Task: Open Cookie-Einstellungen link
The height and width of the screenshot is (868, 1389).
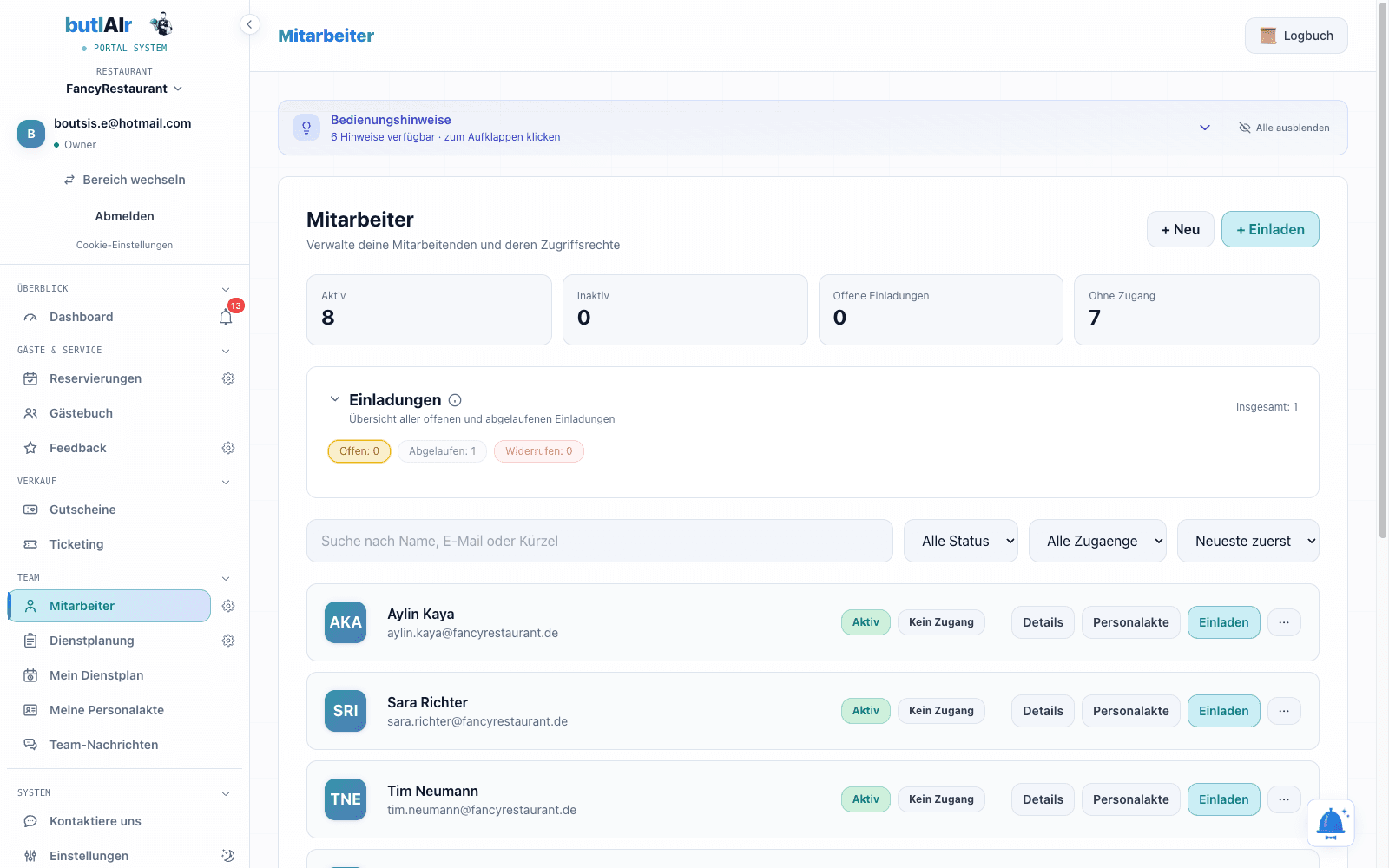Action: tap(124, 245)
